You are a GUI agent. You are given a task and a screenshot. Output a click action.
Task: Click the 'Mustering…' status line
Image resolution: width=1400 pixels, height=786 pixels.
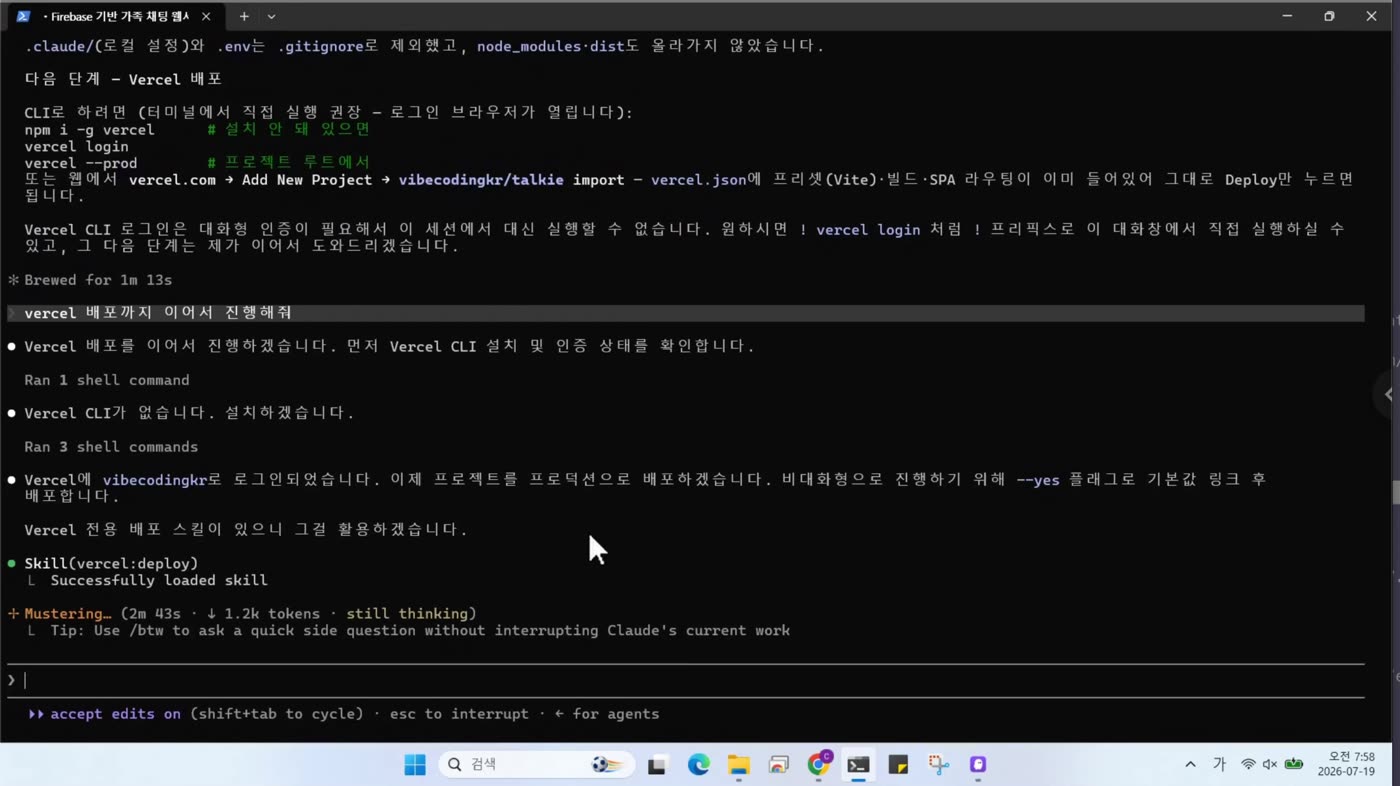[250, 614]
